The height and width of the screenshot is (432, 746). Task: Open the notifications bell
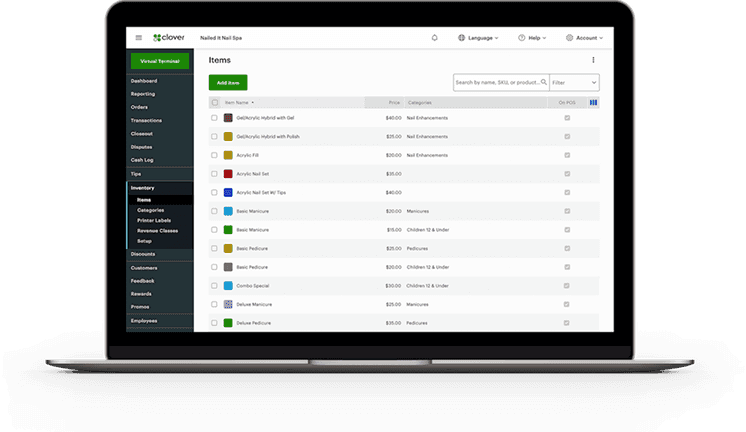(x=434, y=38)
